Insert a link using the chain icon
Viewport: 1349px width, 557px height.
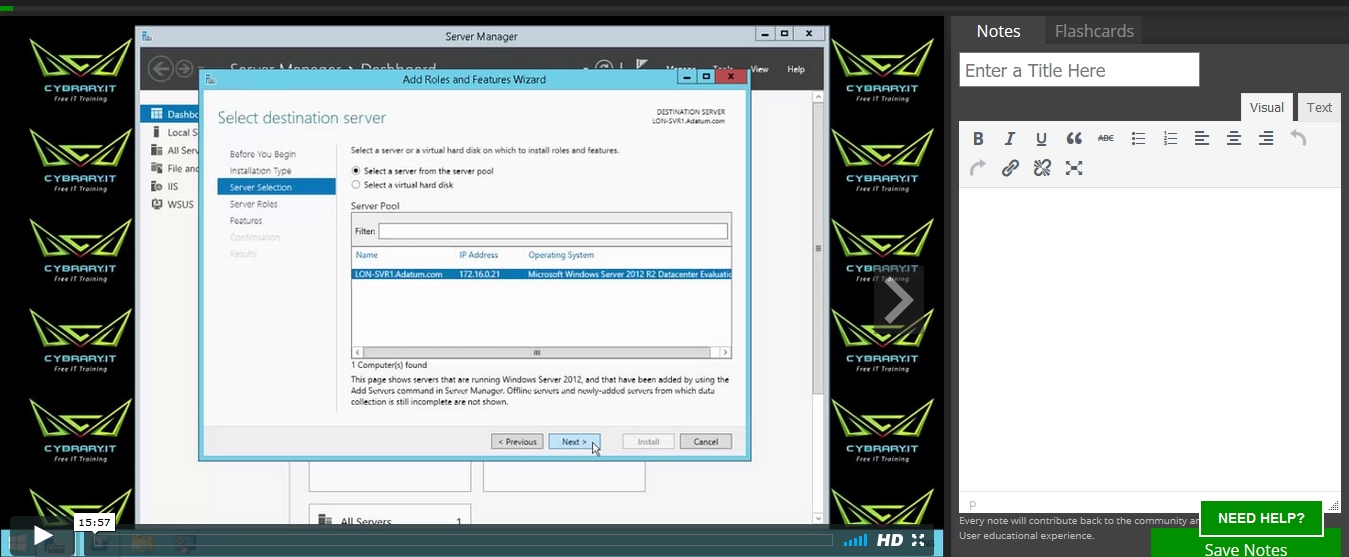click(x=1010, y=168)
